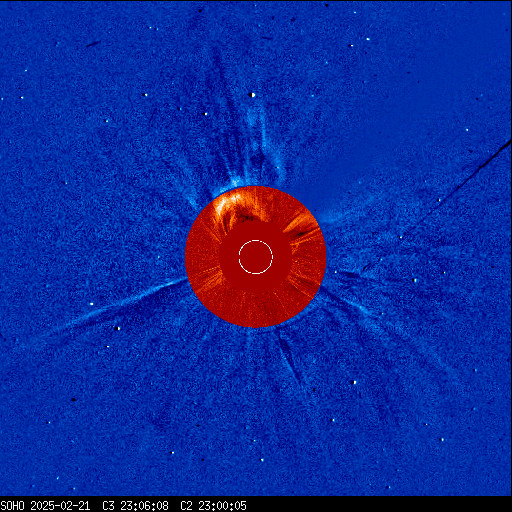512x512 pixels.
Task: Click the dark spot in the lower-left sky
Action: (74, 399)
